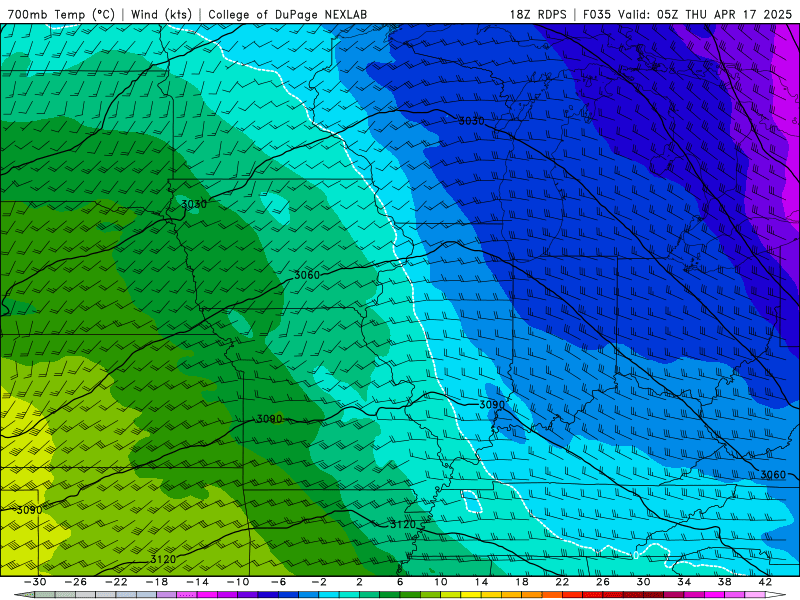The width and height of the screenshot is (800, 600).
Task: Click the -14 value on the temperature scale
Action: click(197, 582)
